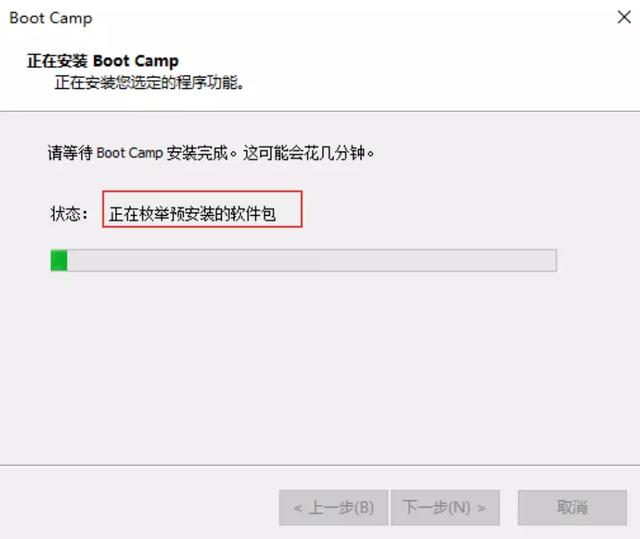
Task: Click the white header banner's empty right side
Action: [x=449, y=71]
